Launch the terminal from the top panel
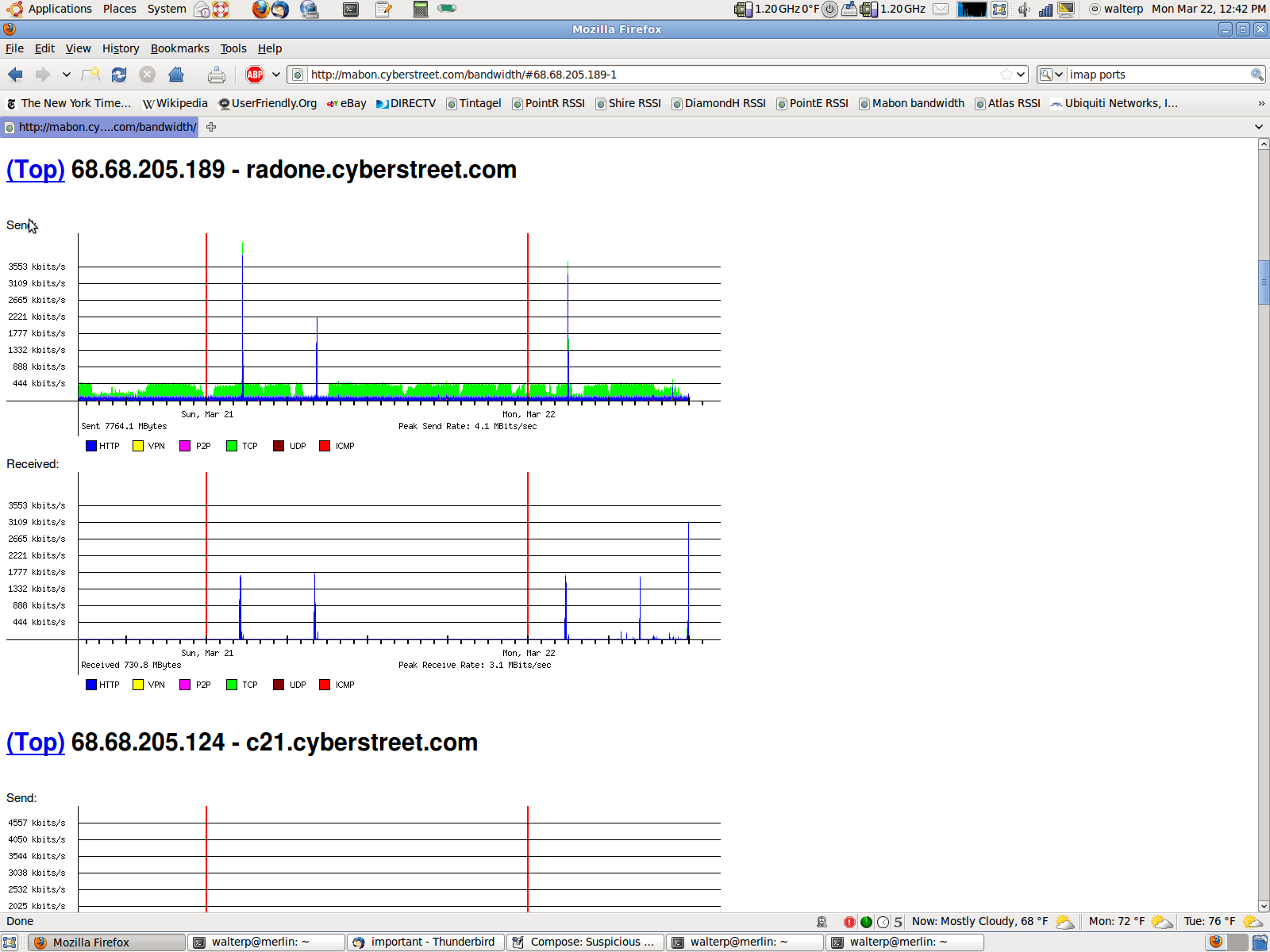This screenshot has width=1270, height=952. click(x=350, y=10)
